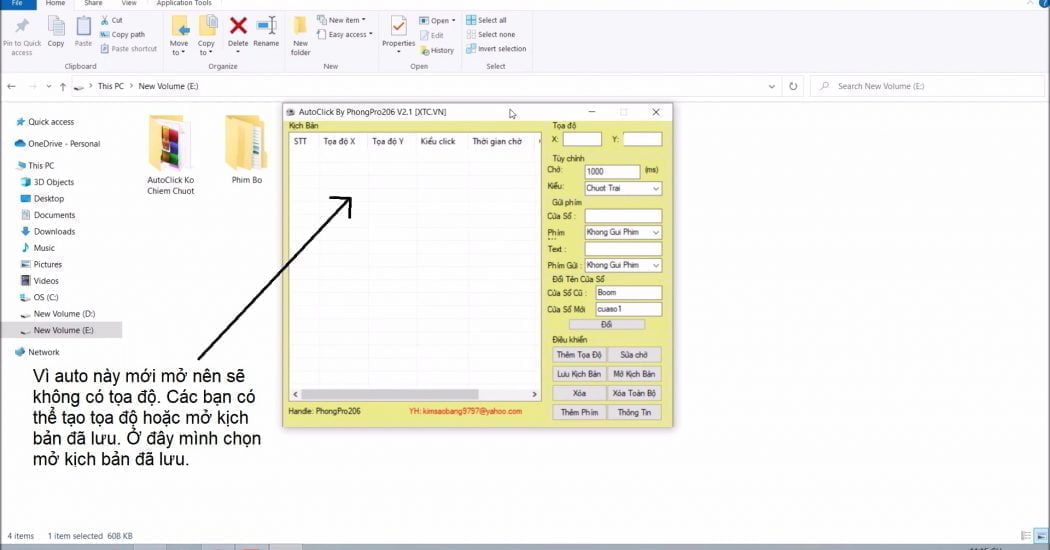
Task: Open the Share ribbon tab
Action: click(x=93, y=3)
